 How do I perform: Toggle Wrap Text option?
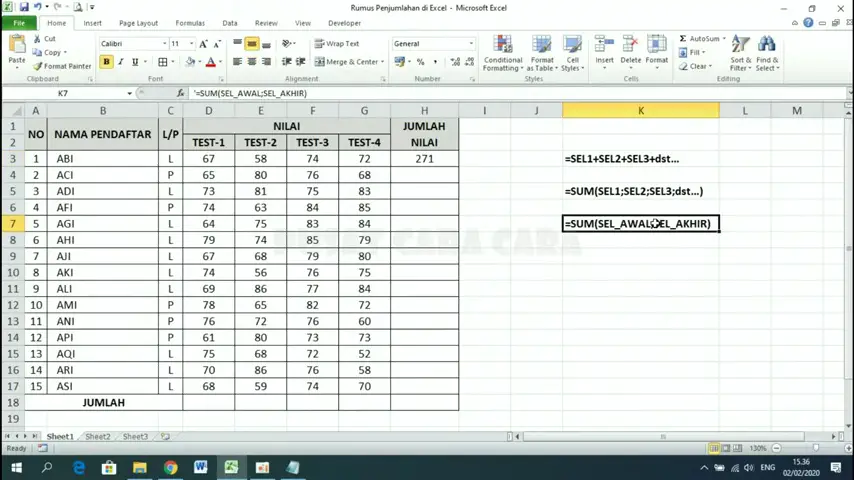(x=336, y=44)
